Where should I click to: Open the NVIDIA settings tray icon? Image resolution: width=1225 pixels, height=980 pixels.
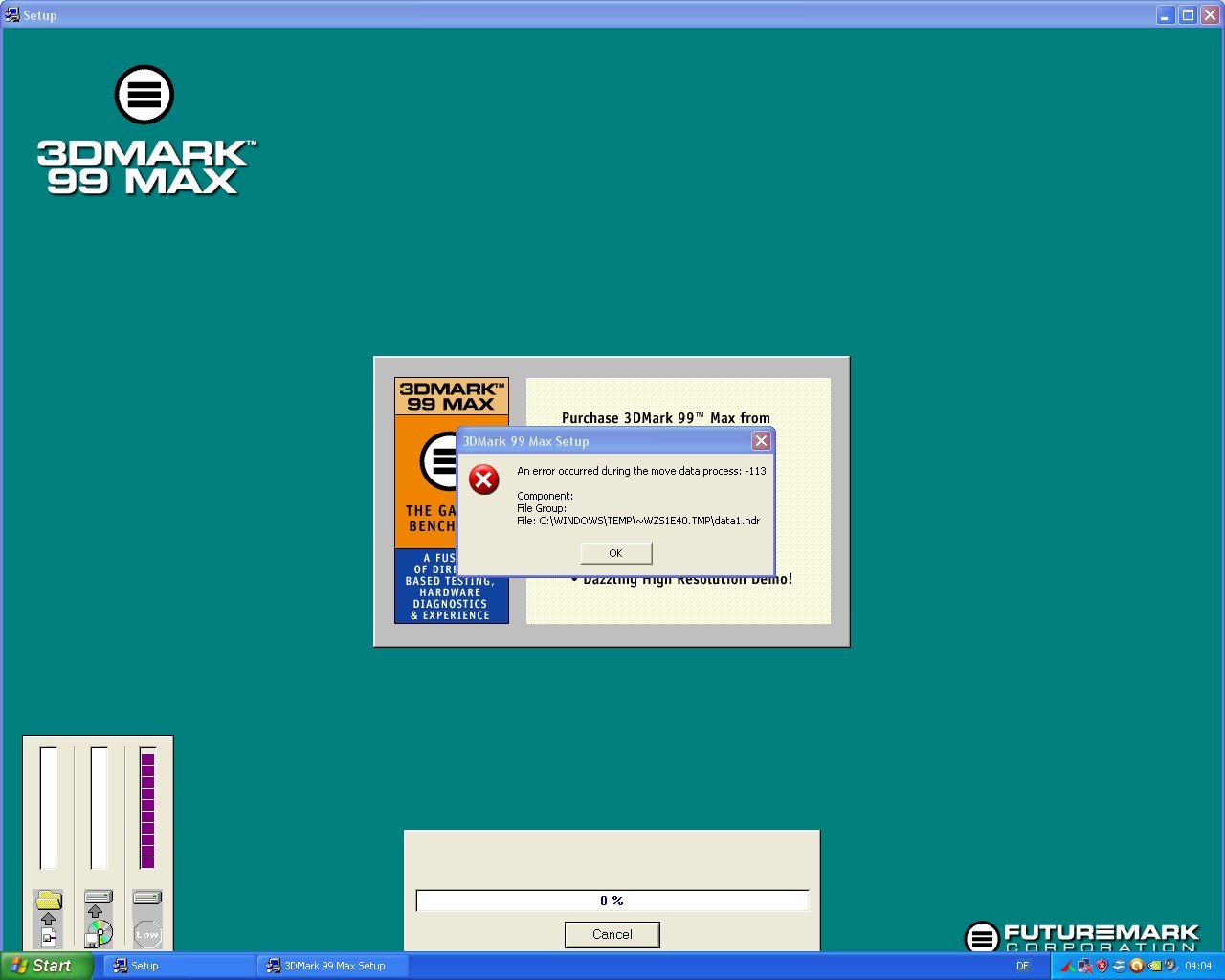[1154, 966]
